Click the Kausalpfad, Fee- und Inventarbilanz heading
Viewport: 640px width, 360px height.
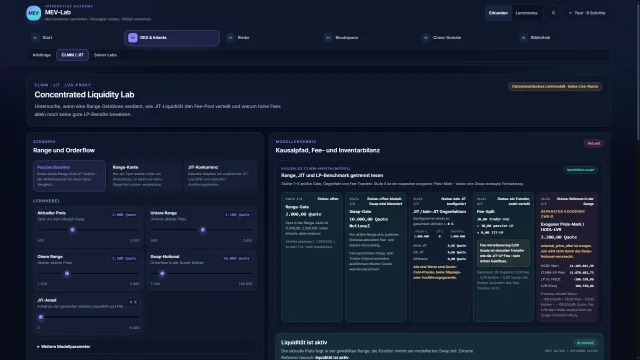328,150
